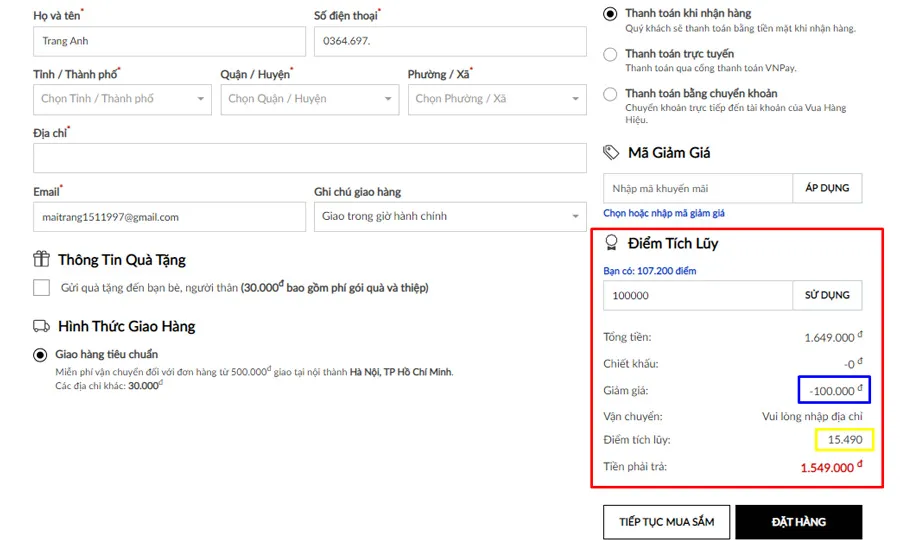900x558 pixels.
Task: Click the 1.549.000 Tiền phải trả amount
Action: click(x=831, y=467)
